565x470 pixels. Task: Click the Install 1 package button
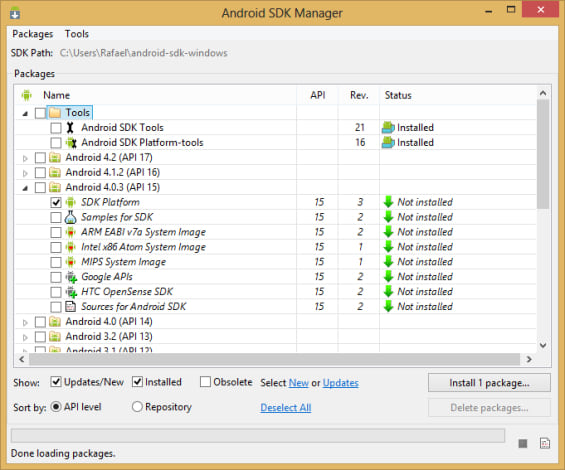(x=489, y=383)
